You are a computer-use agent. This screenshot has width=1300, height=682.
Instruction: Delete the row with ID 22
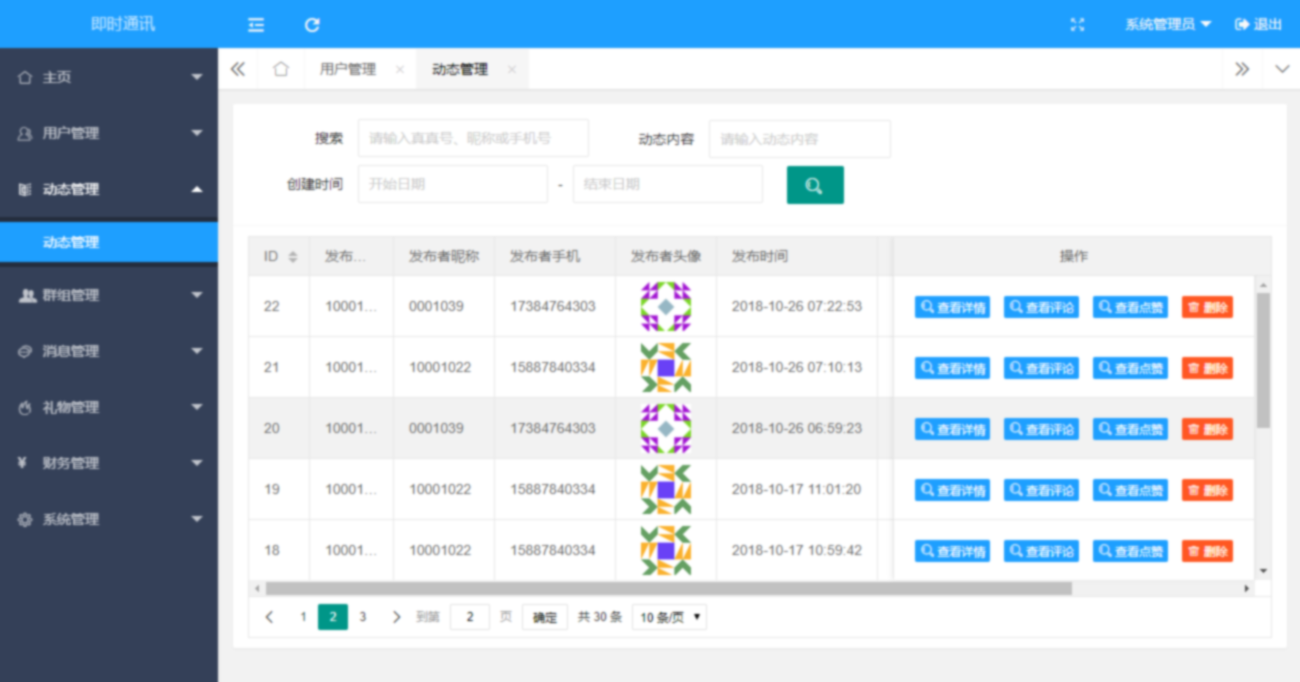point(1207,307)
